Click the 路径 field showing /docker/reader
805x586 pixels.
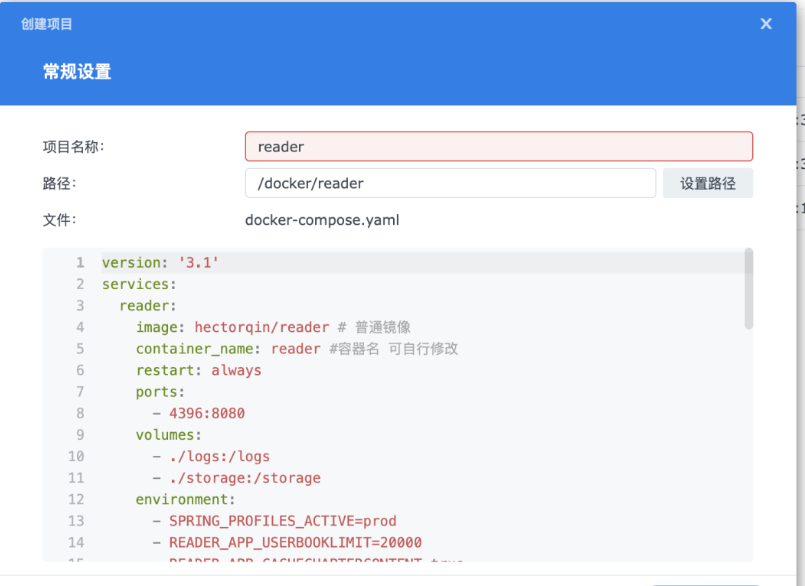(x=450, y=183)
